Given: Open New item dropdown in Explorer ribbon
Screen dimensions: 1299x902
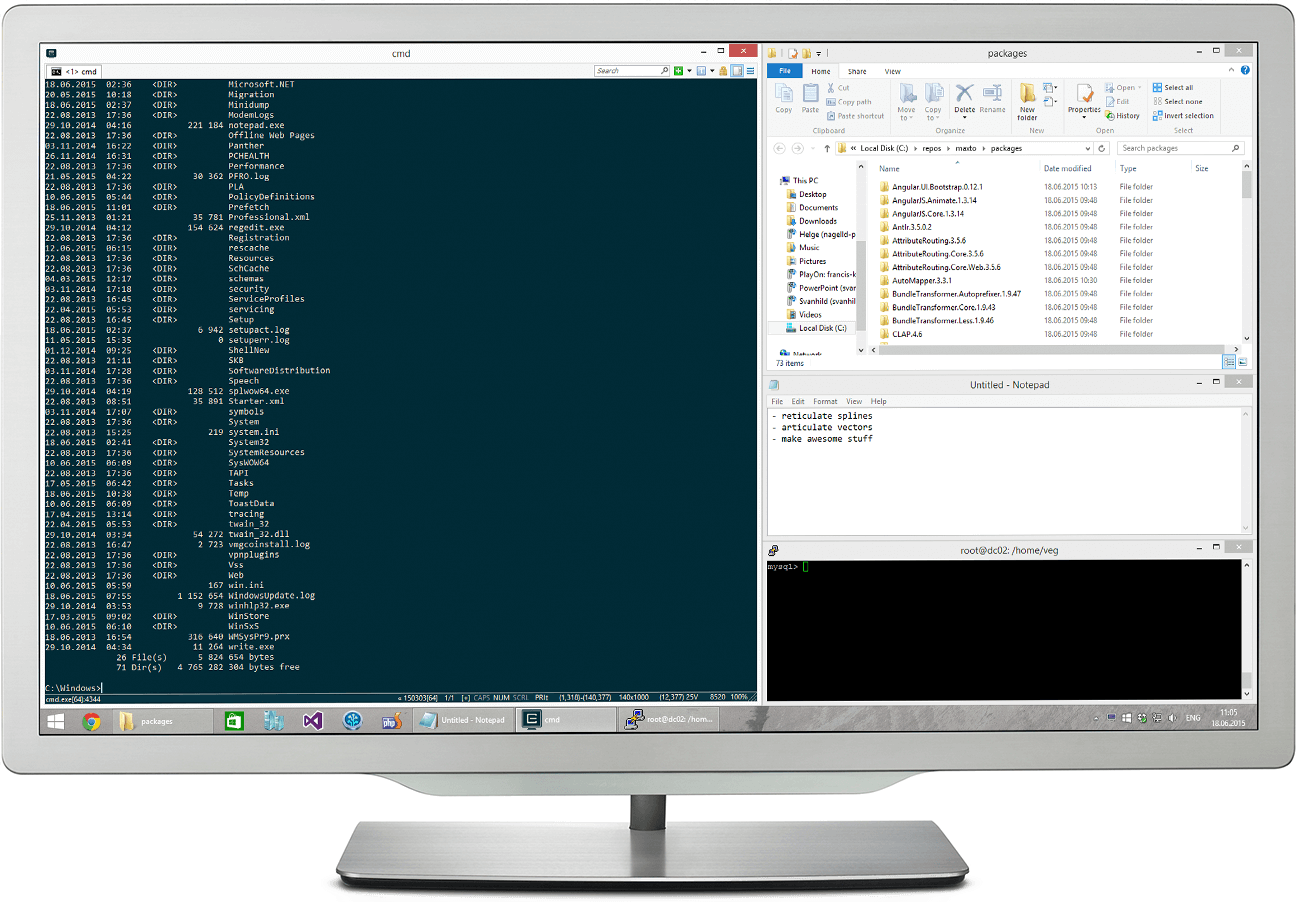Looking at the screenshot, I should pos(1050,88).
